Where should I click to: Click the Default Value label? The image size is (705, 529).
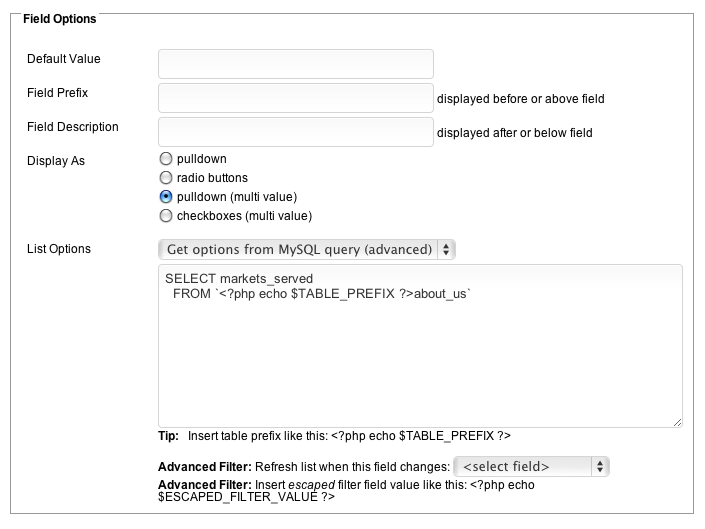[63, 59]
